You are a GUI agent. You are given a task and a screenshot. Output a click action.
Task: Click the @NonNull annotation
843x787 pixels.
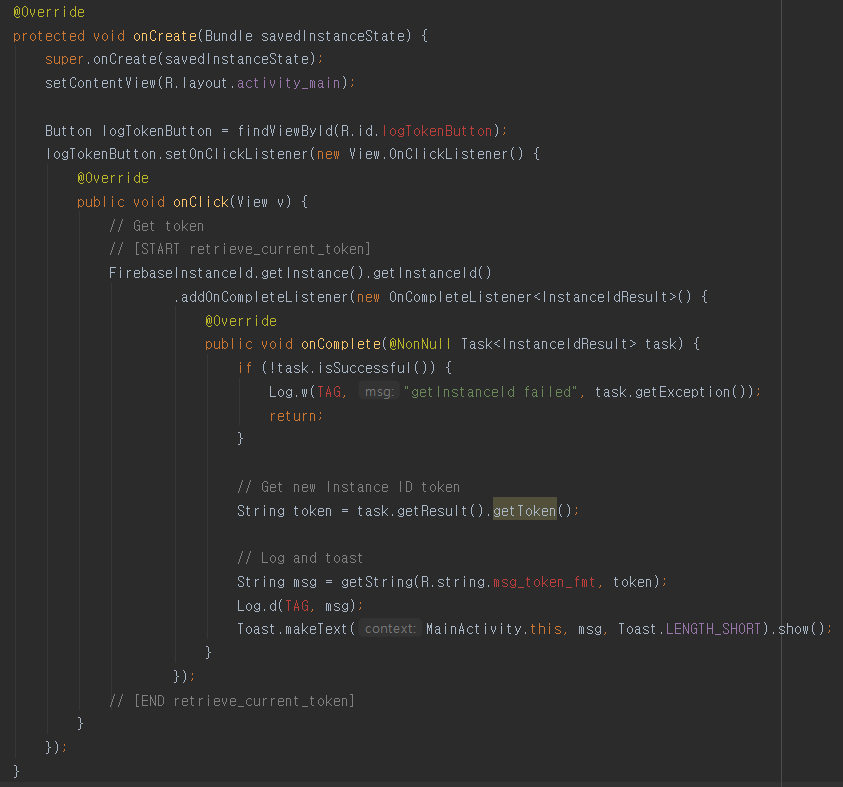tap(420, 344)
